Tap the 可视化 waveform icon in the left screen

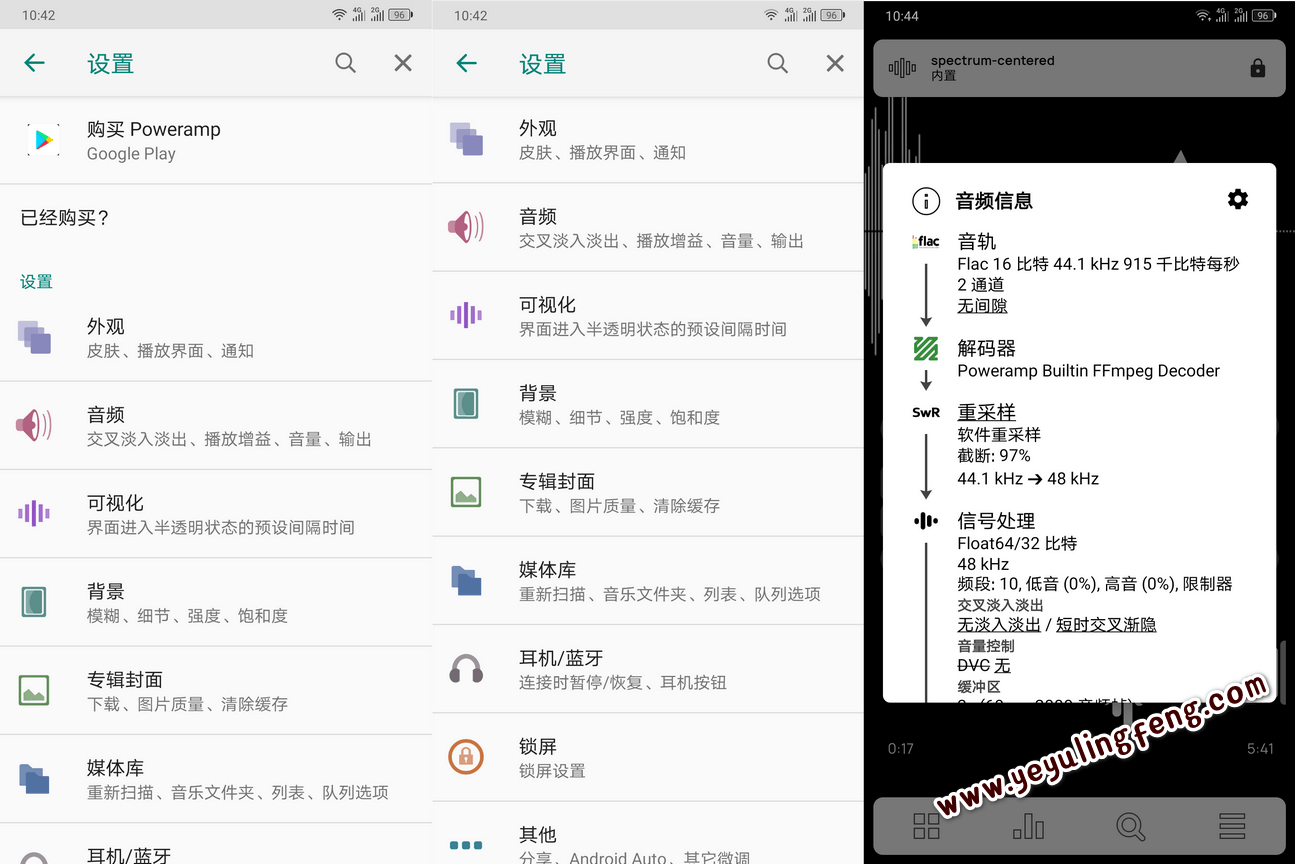[x=34, y=513]
